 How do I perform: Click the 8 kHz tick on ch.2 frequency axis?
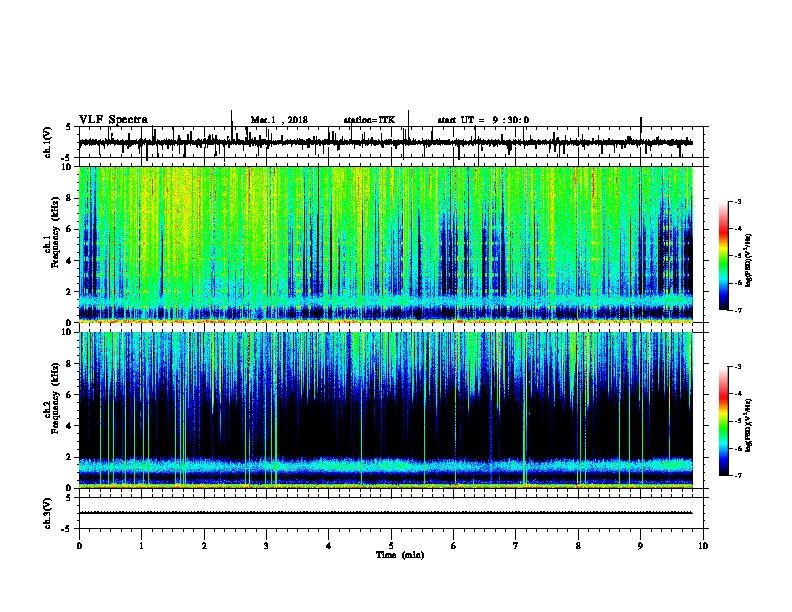pos(69,364)
